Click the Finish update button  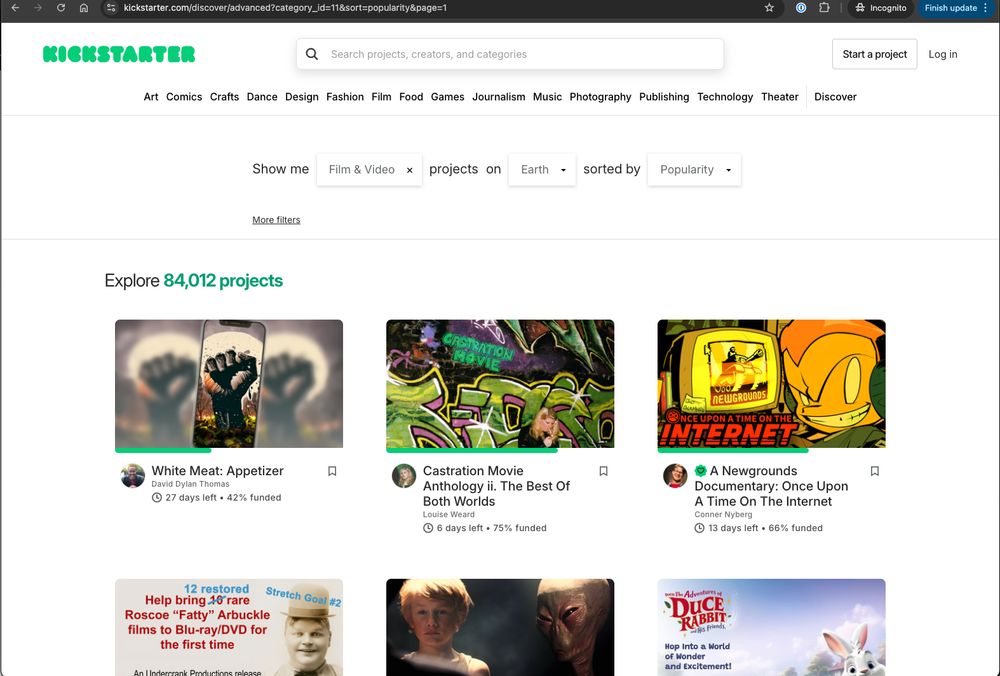point(950,8)
